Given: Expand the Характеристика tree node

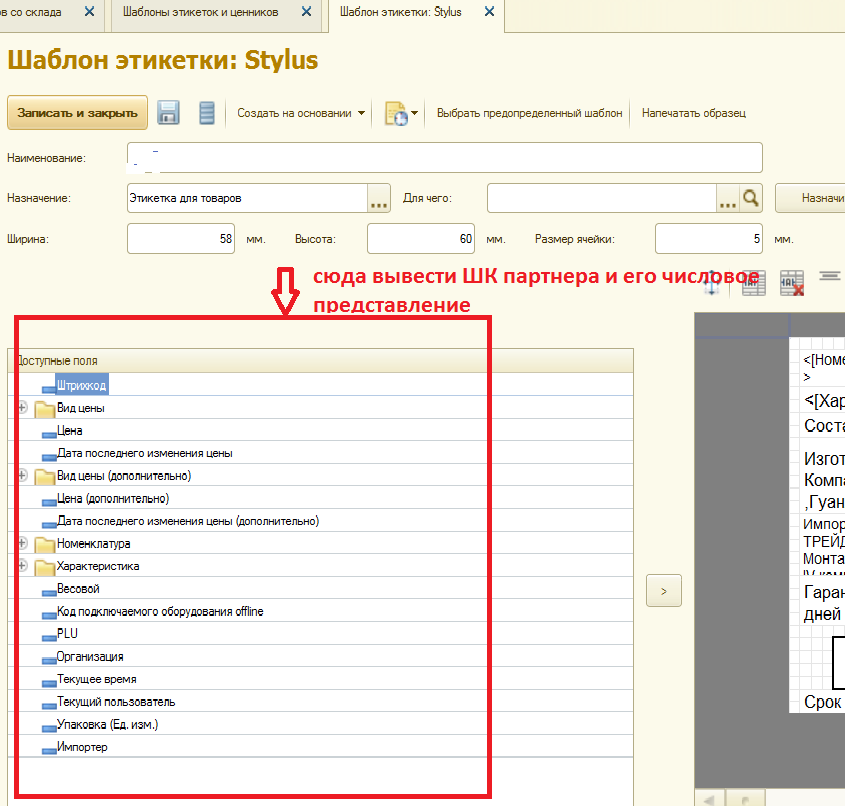Looking at the screenshot, I should [22, 566].
